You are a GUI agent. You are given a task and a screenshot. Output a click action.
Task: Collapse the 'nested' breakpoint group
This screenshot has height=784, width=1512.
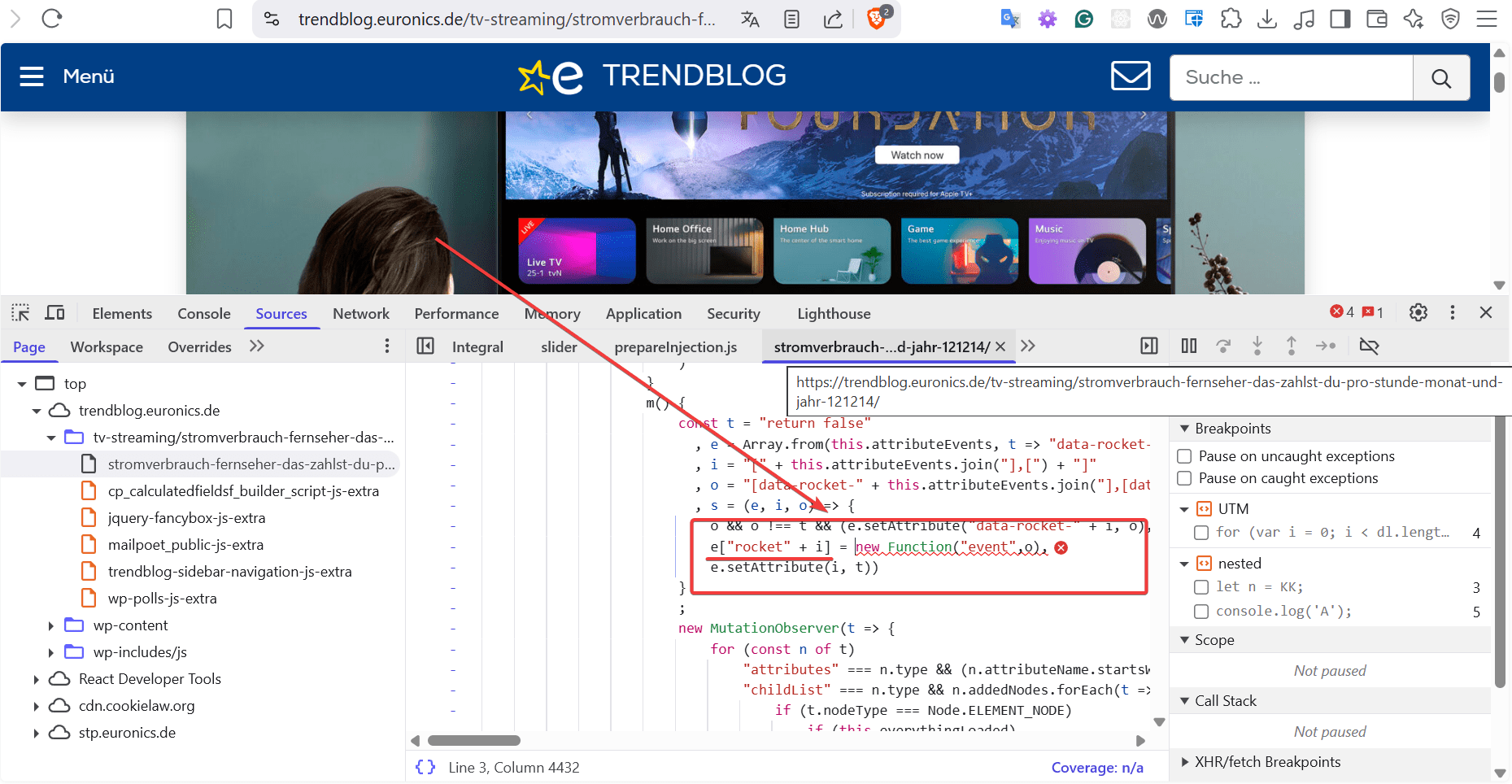pyautogui.click(x=1185, y=564)
